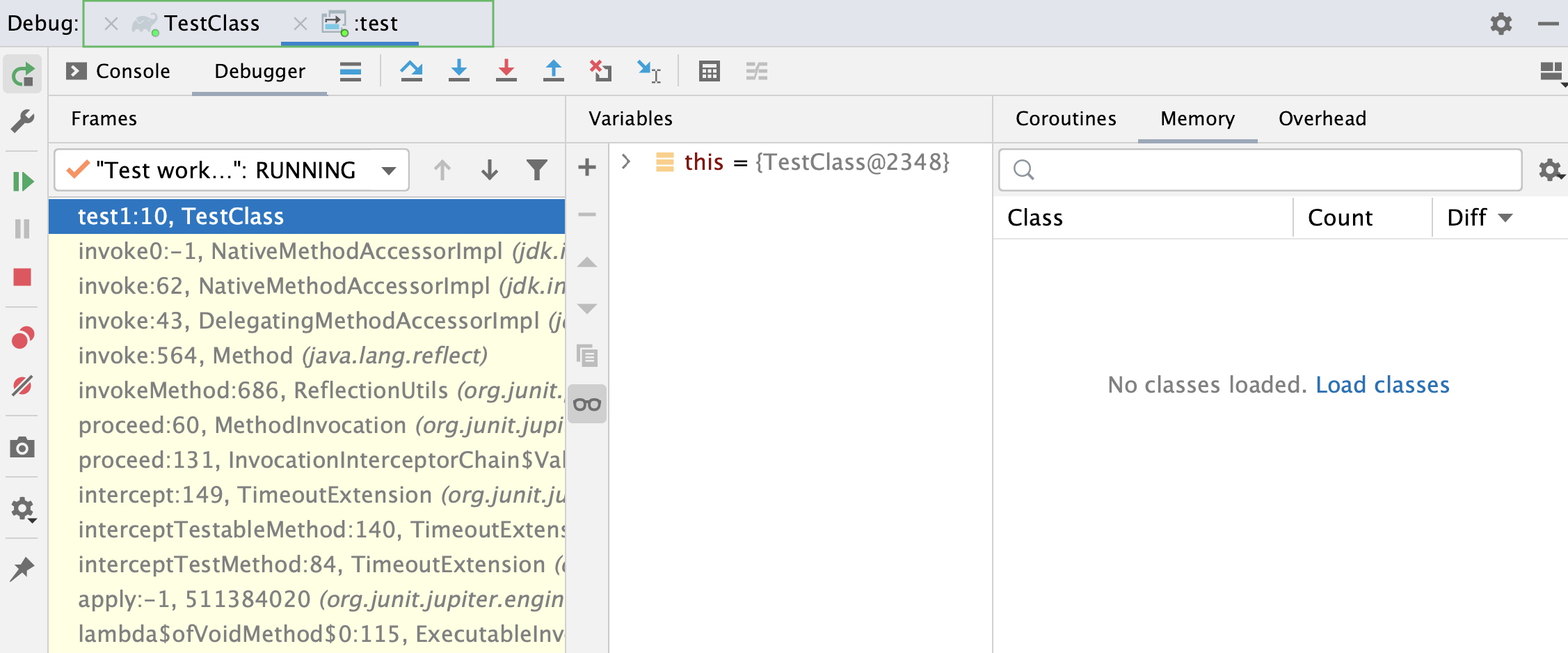Rerun the :test debug session
Screen dimensions: 1568x653
tap(22, 73)
